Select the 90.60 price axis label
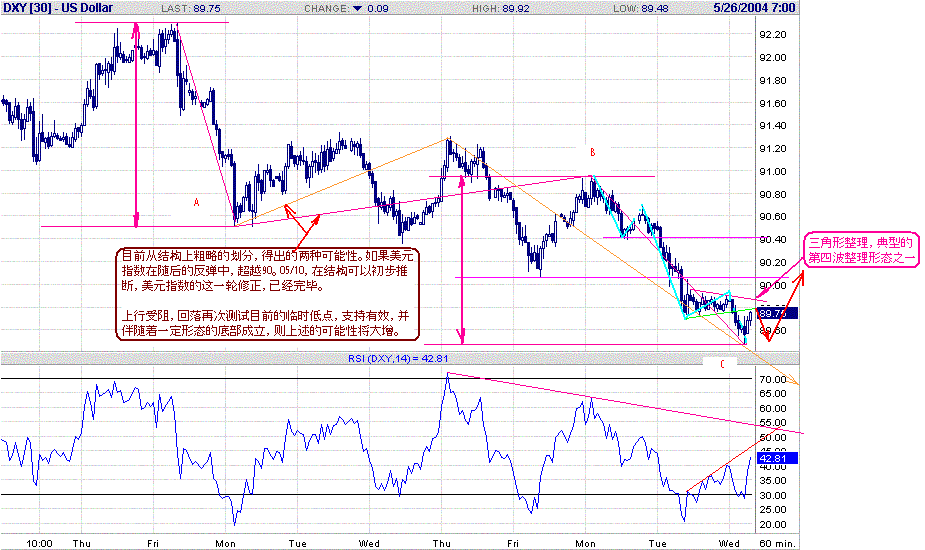 click(772, 217)
